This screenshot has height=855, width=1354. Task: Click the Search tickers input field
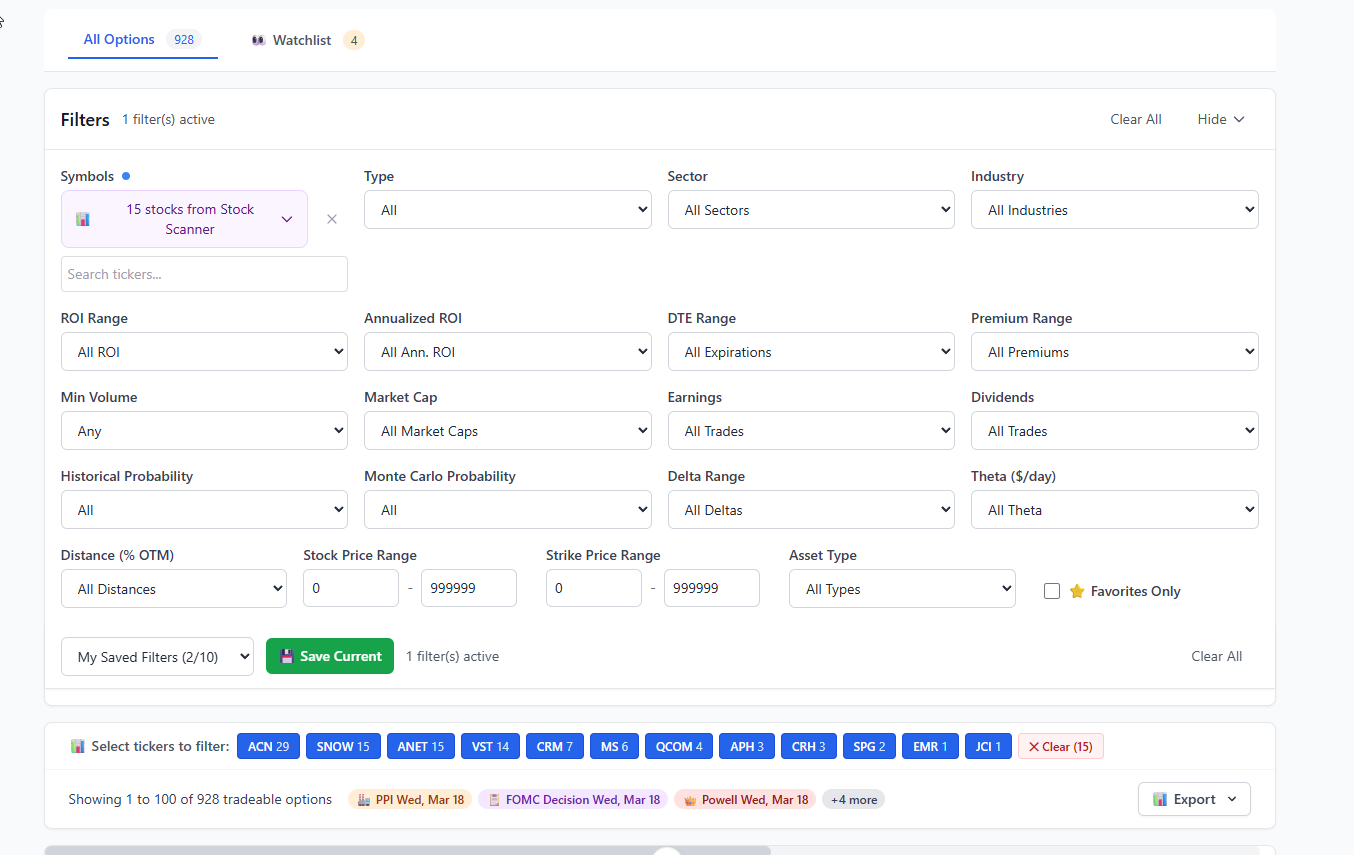pos(204,274)
